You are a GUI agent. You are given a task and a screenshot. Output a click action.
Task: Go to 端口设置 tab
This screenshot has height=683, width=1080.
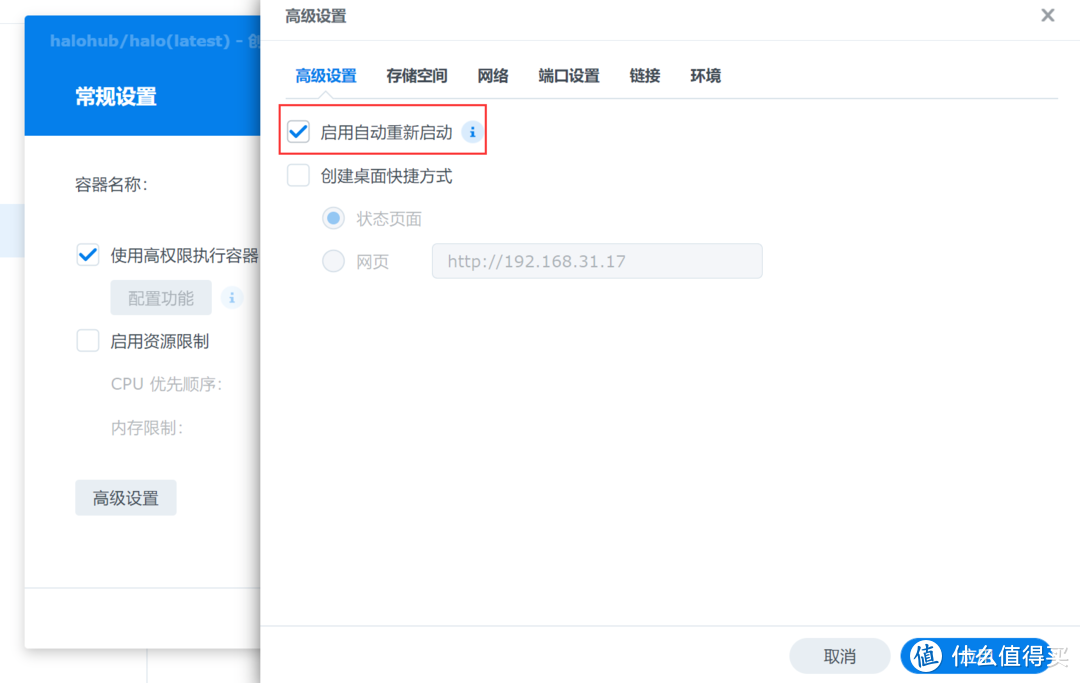pos(569,76)
